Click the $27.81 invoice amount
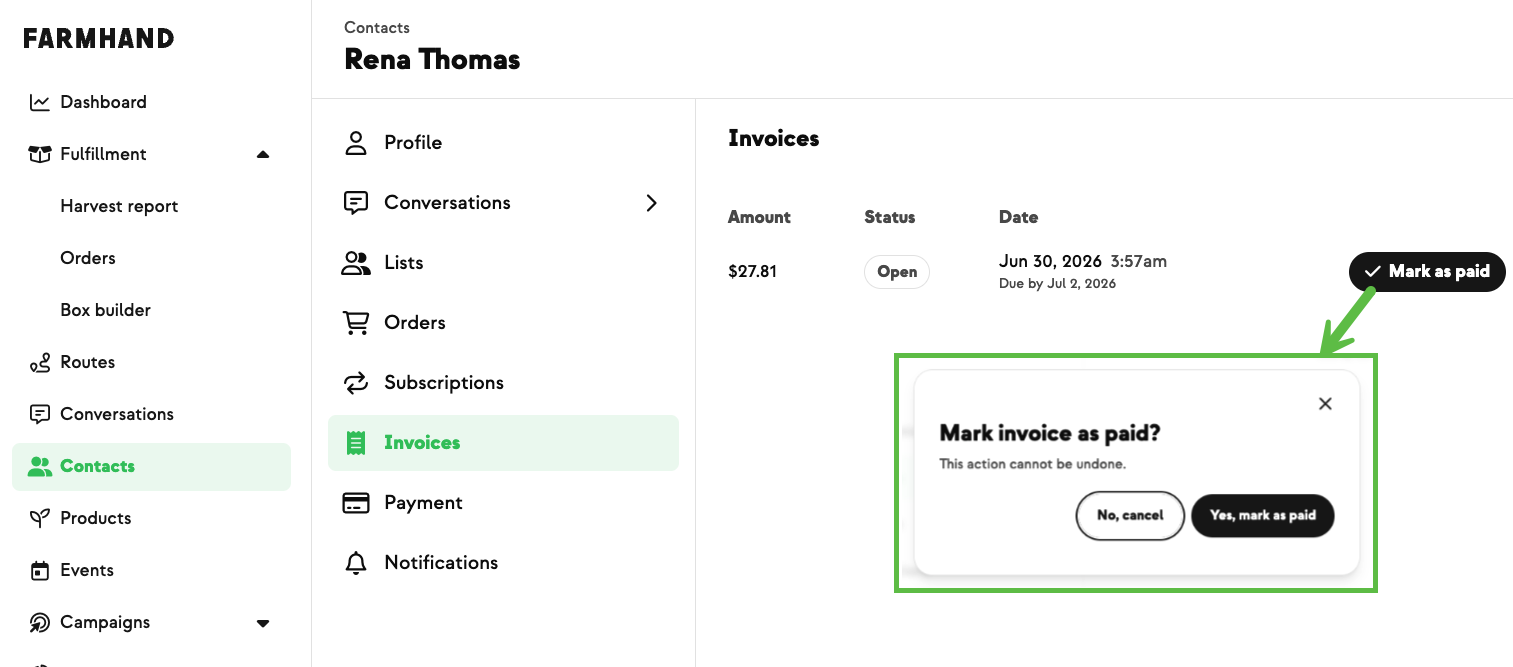Screen dimensions: 1513x667 (752, 272)
